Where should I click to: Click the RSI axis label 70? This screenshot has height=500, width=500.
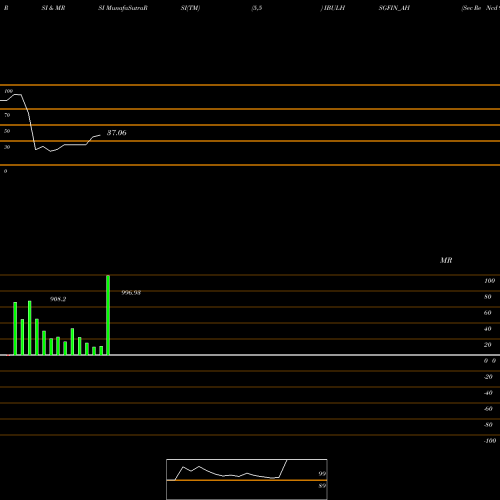[7, 115]
